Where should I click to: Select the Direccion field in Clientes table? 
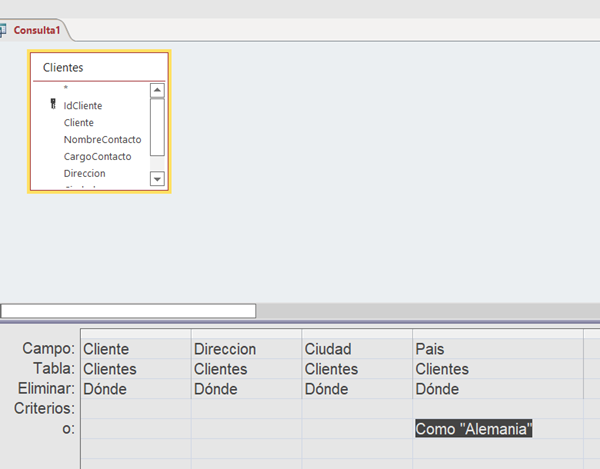tap(84, 173)
